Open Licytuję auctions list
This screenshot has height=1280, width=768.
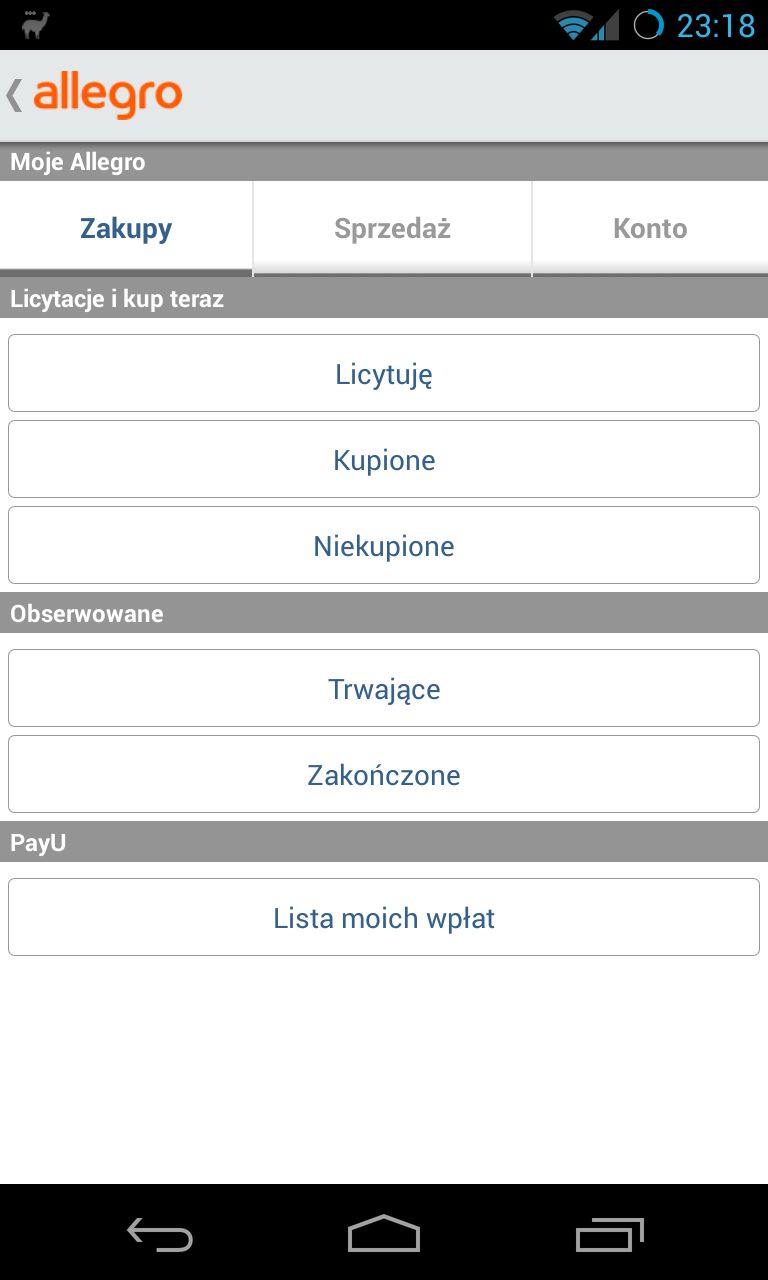[x=384, y=373]
